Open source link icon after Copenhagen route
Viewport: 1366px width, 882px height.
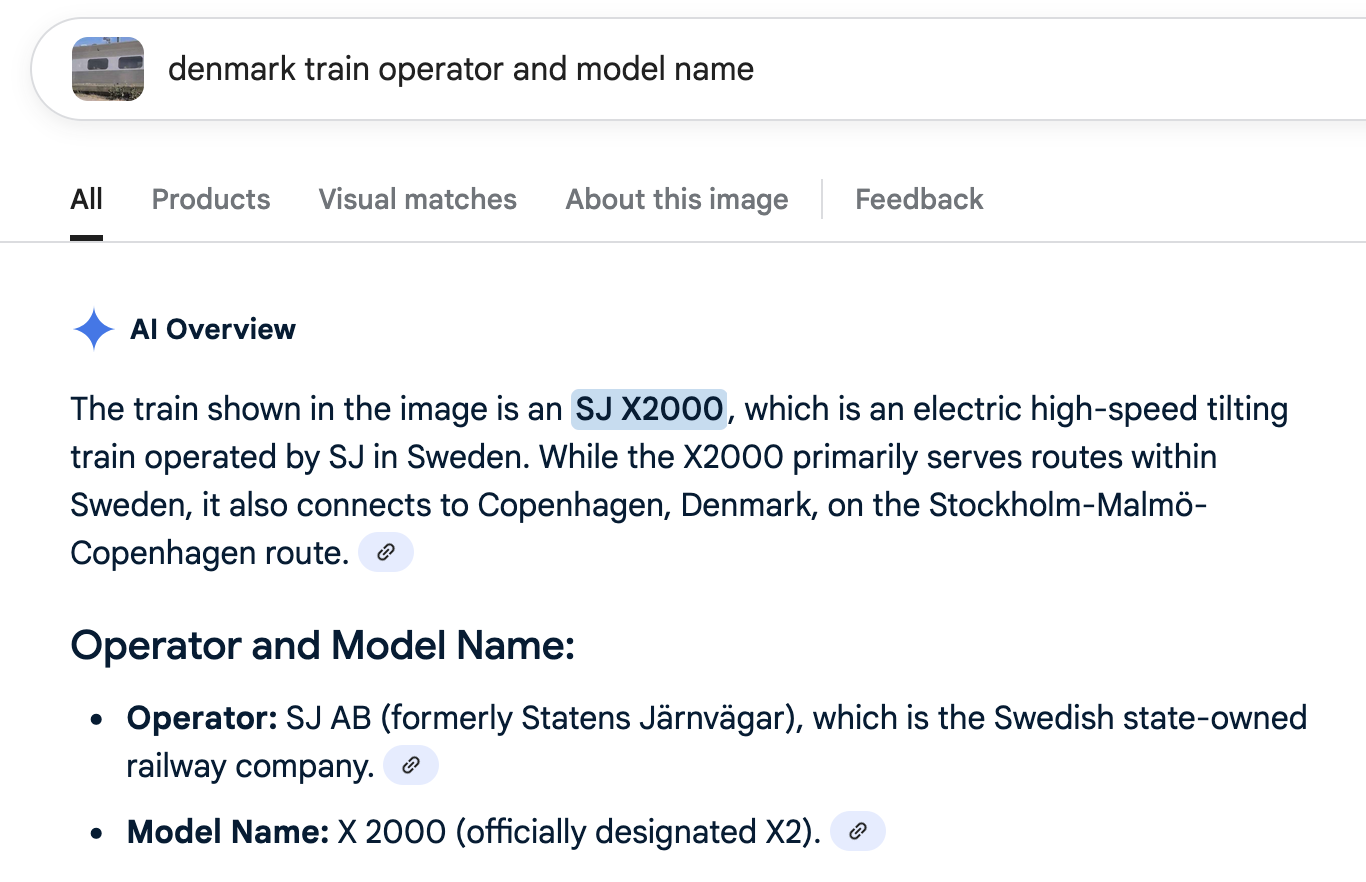tap(386, 552)
